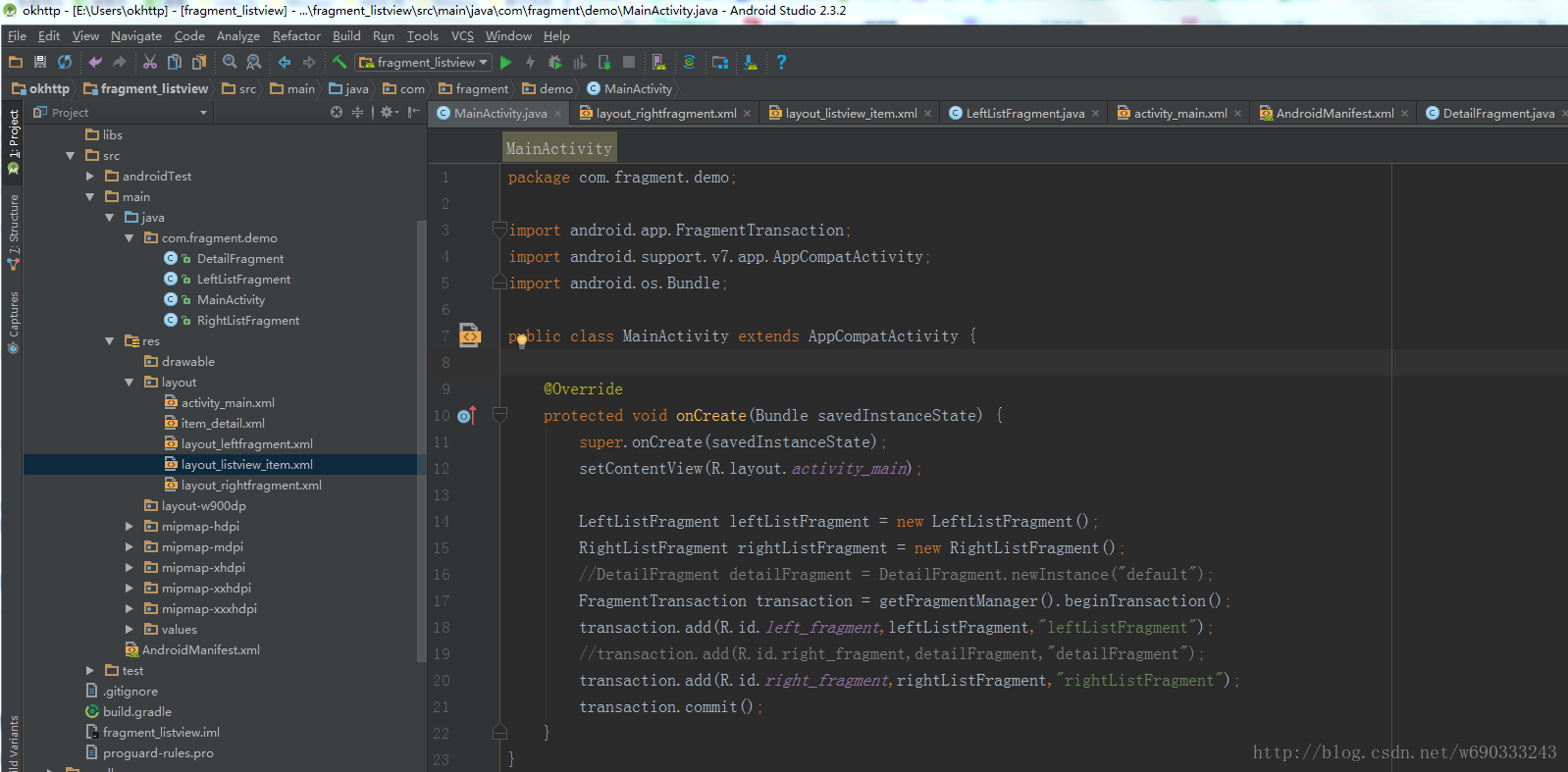Open the Project Structure icon

click(x=720, y=62)
